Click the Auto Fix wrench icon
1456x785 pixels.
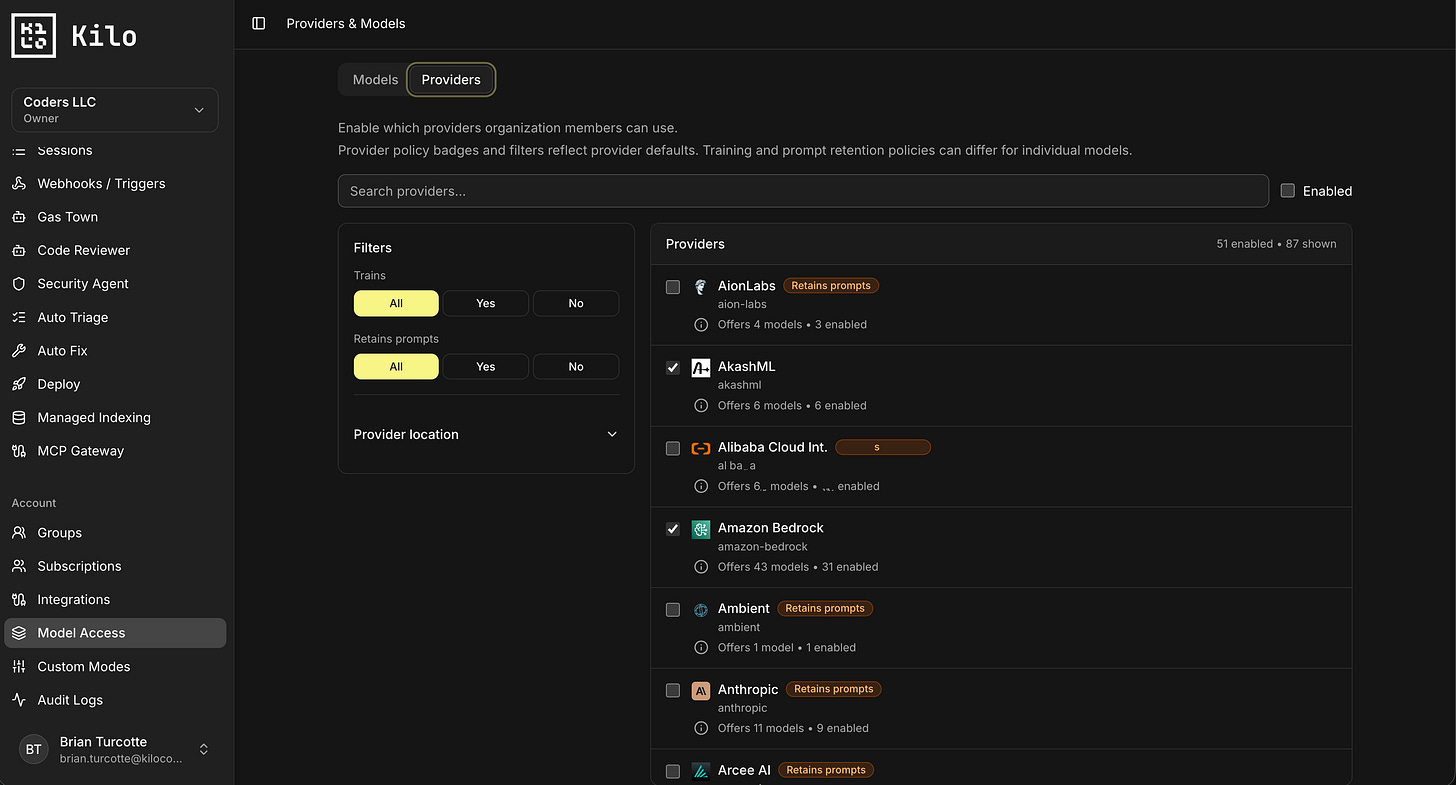tap(18, 351)
